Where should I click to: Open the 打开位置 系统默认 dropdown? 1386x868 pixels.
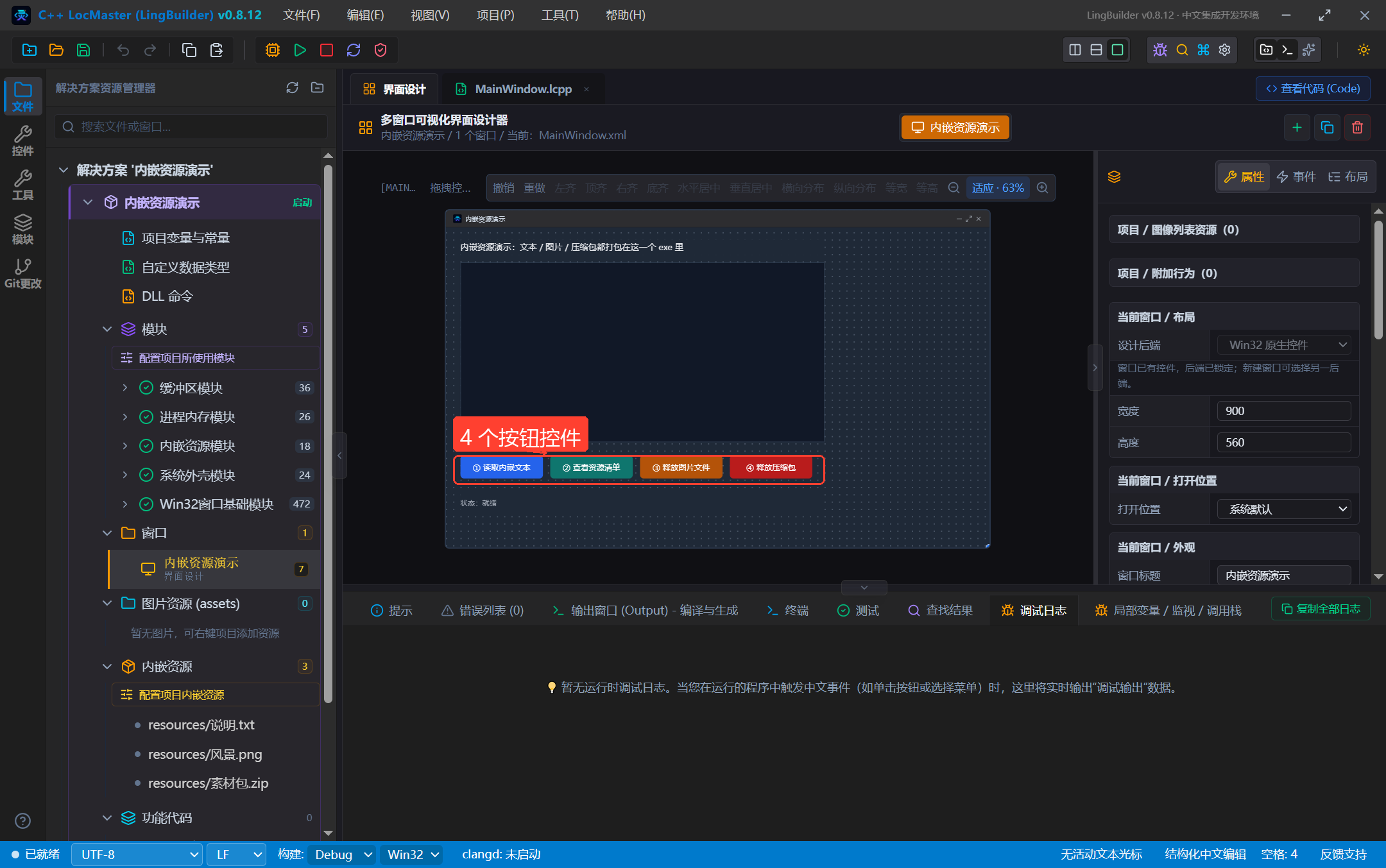point(1284,509)
